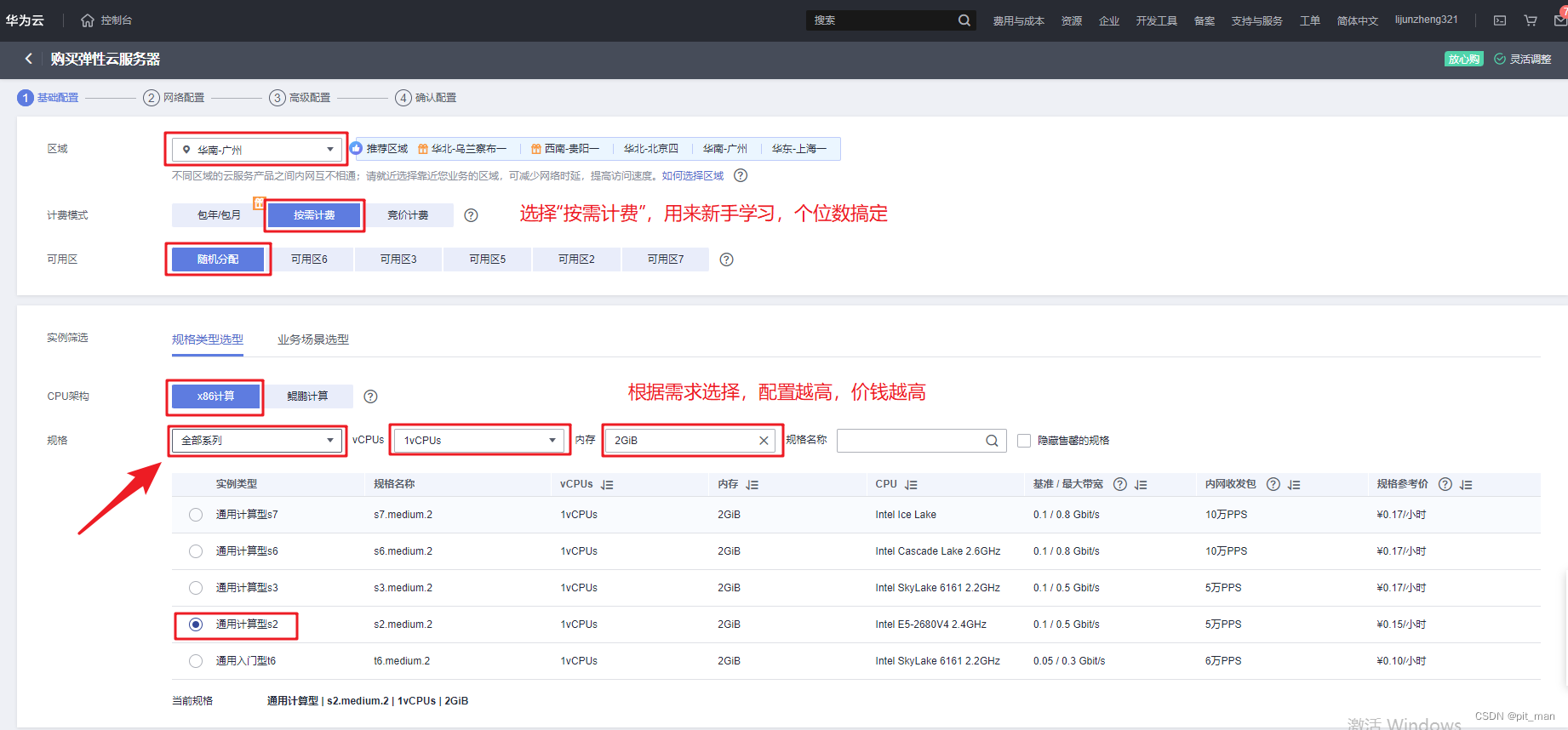Open the 1vCPUs dropdown
1568x730 pixels.
pos(479,441)
